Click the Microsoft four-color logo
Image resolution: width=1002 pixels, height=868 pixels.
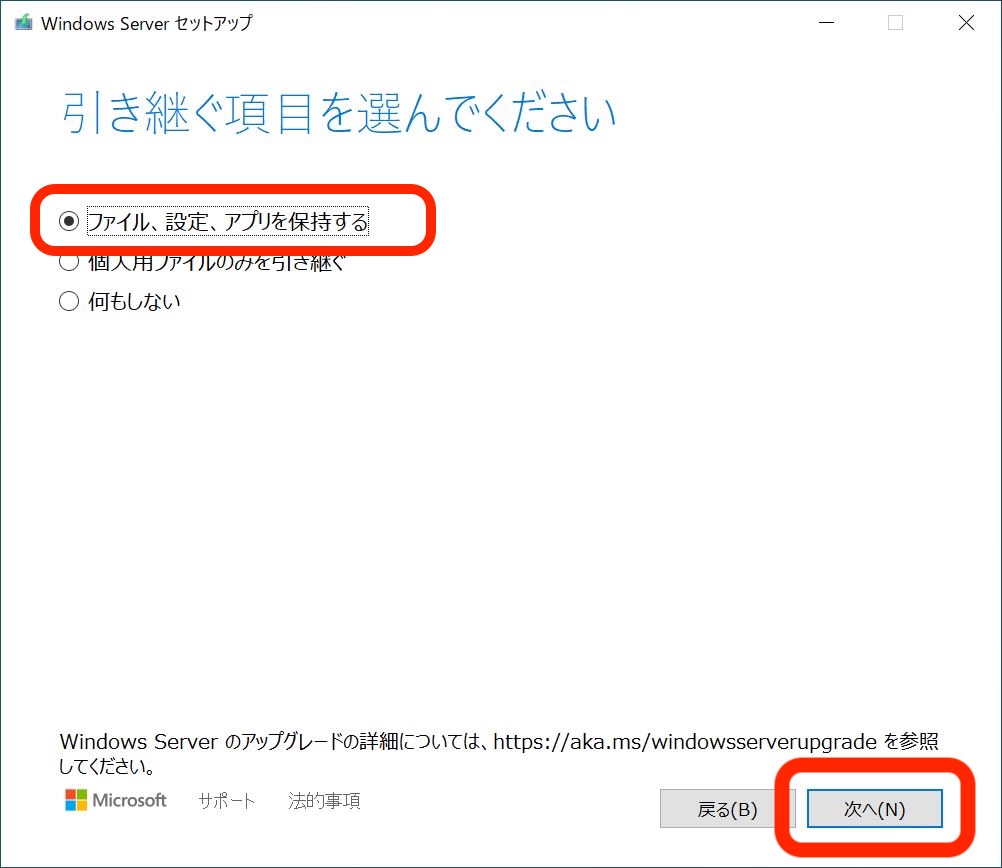tap(76, 800)
